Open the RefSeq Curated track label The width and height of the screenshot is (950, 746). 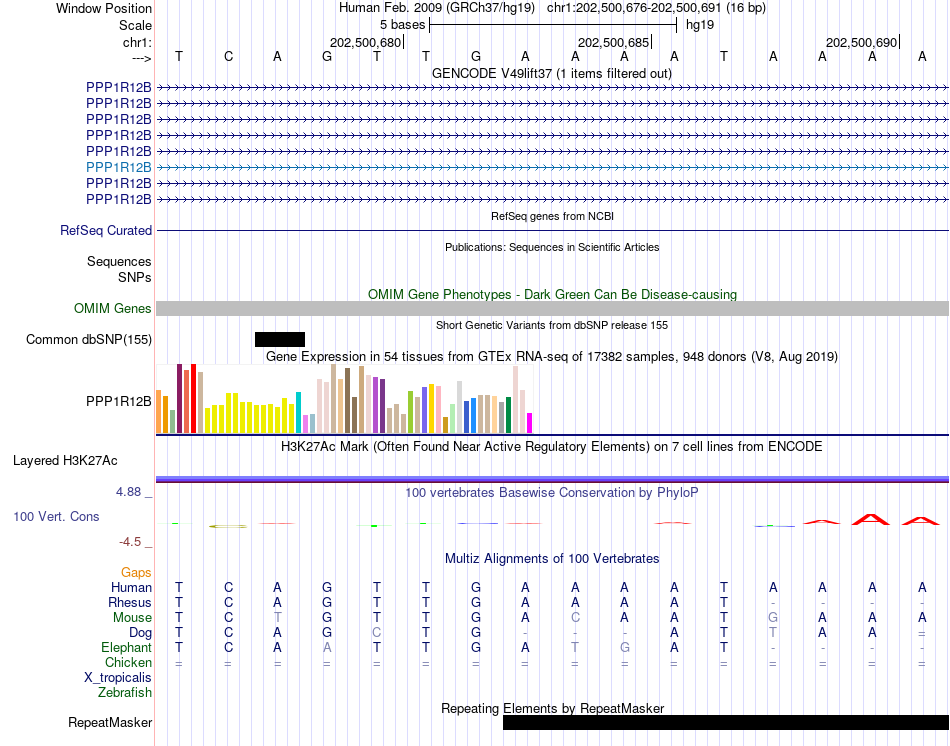point(106,230)
